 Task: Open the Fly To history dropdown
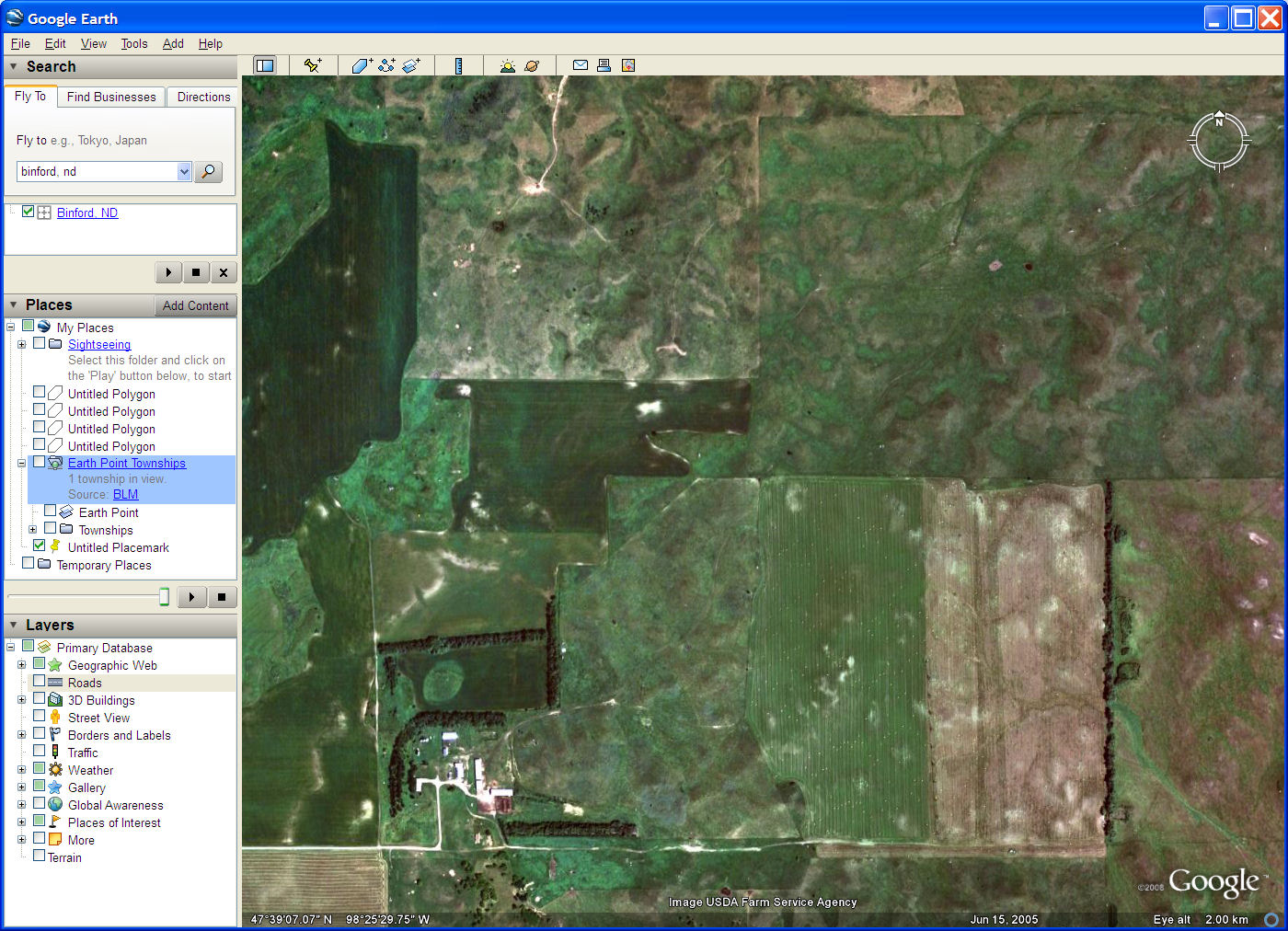point(184,172)
